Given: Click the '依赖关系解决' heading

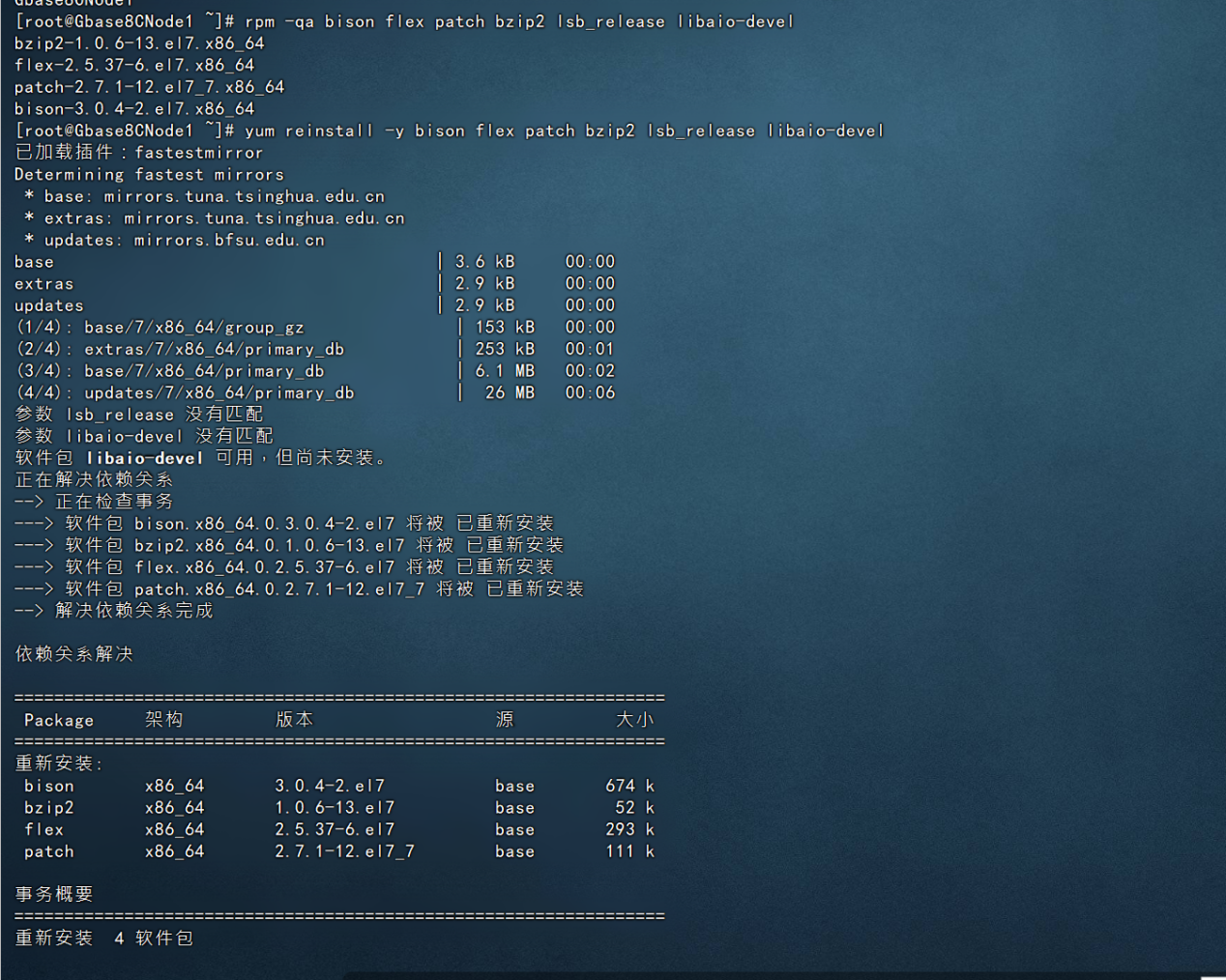Looking at the screenshot, I should 74,654.
